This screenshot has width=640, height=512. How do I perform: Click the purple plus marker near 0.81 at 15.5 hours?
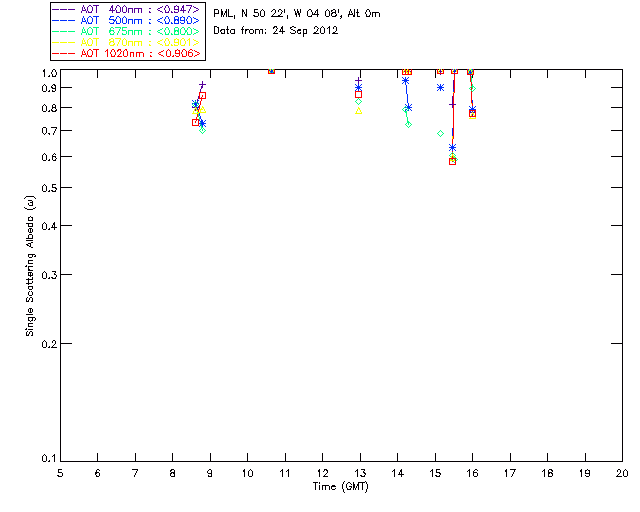click(452, 105)
